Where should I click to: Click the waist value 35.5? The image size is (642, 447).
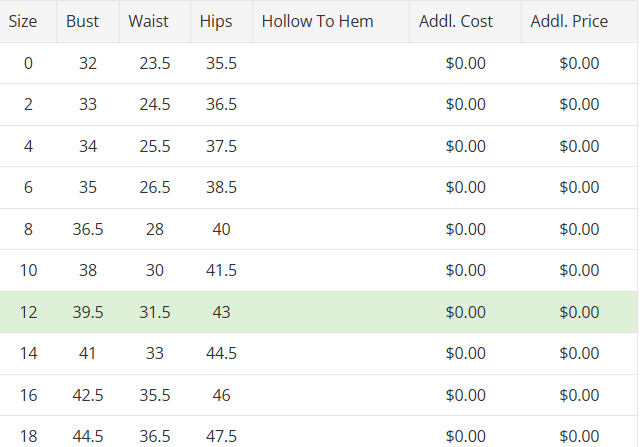[x=155, y=395]
